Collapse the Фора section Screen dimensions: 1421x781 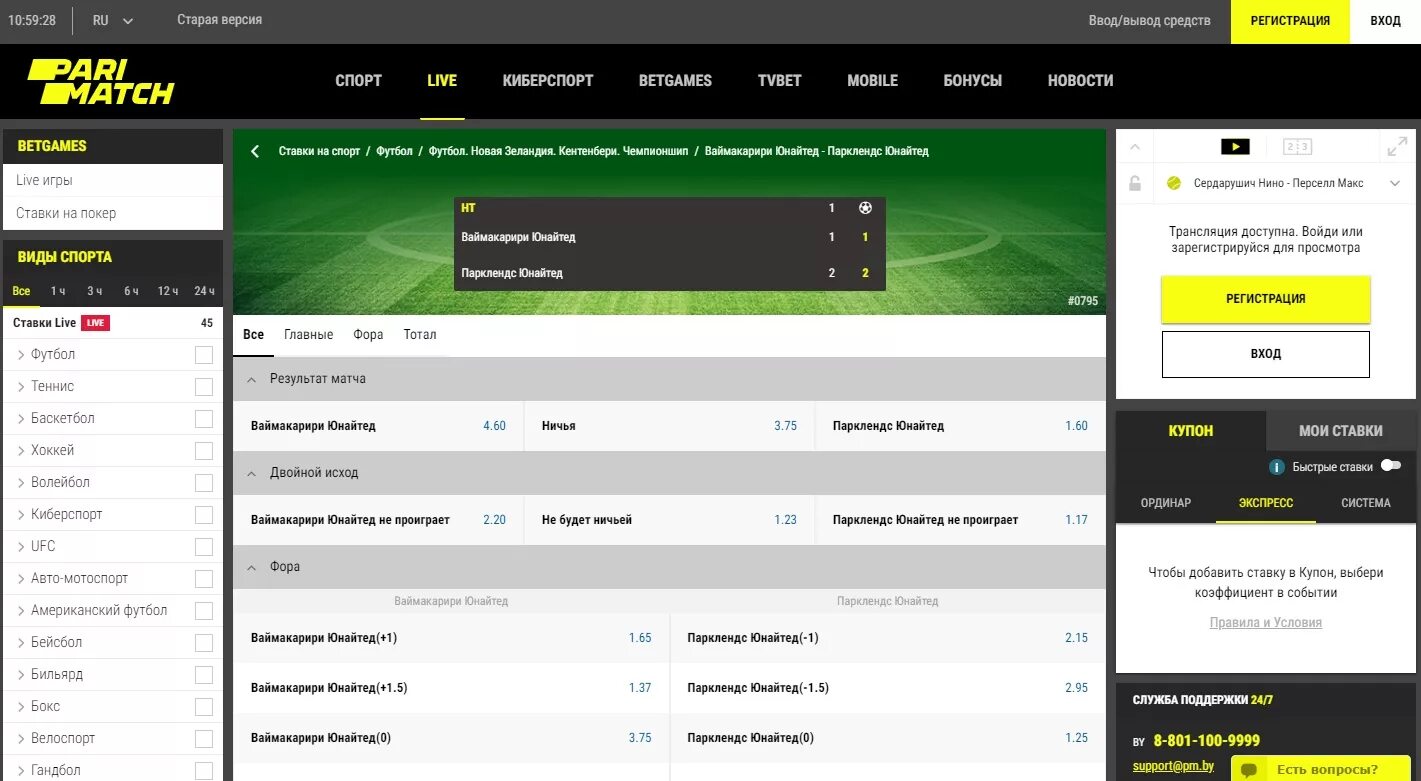point(251,567)
